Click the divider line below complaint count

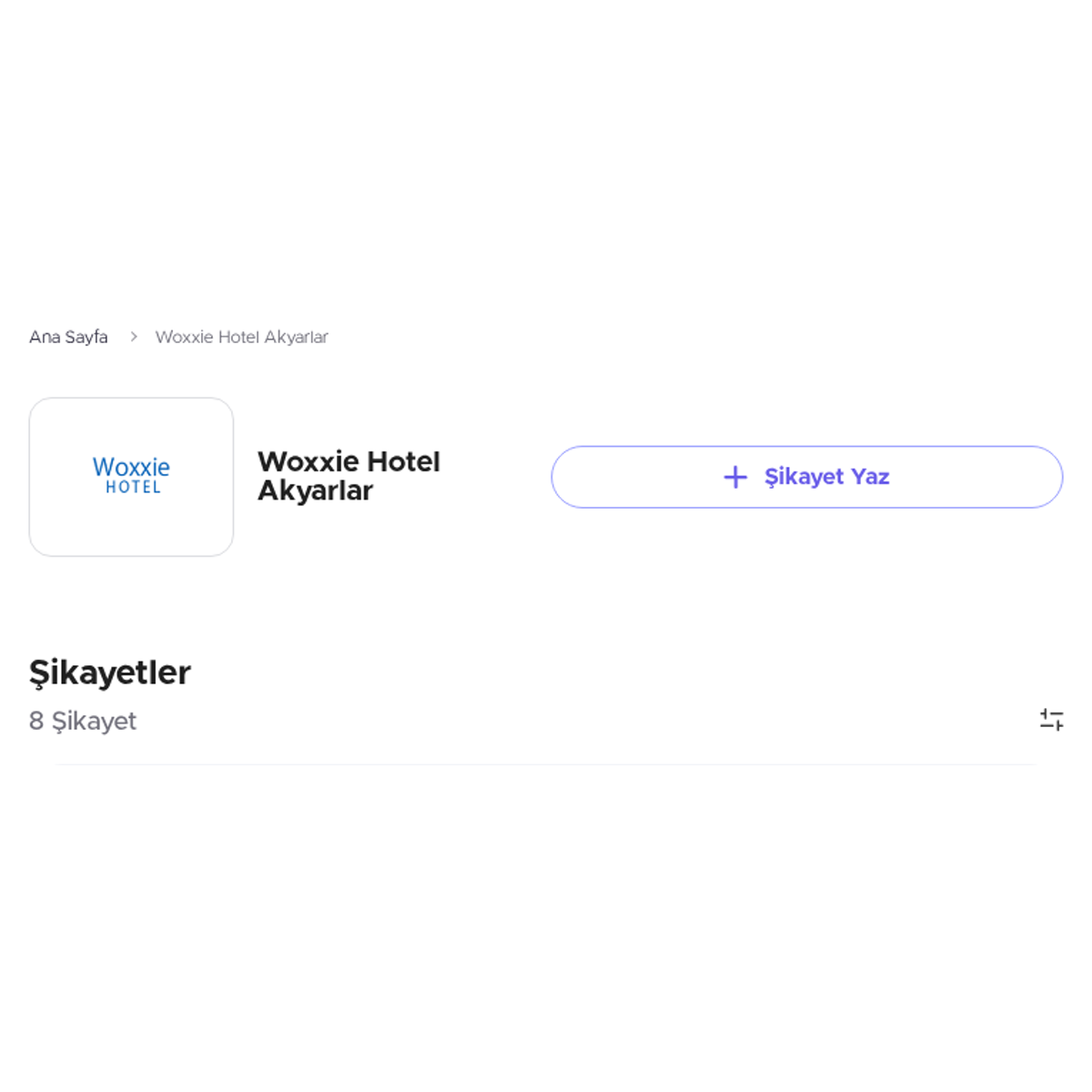coord(546,764)
